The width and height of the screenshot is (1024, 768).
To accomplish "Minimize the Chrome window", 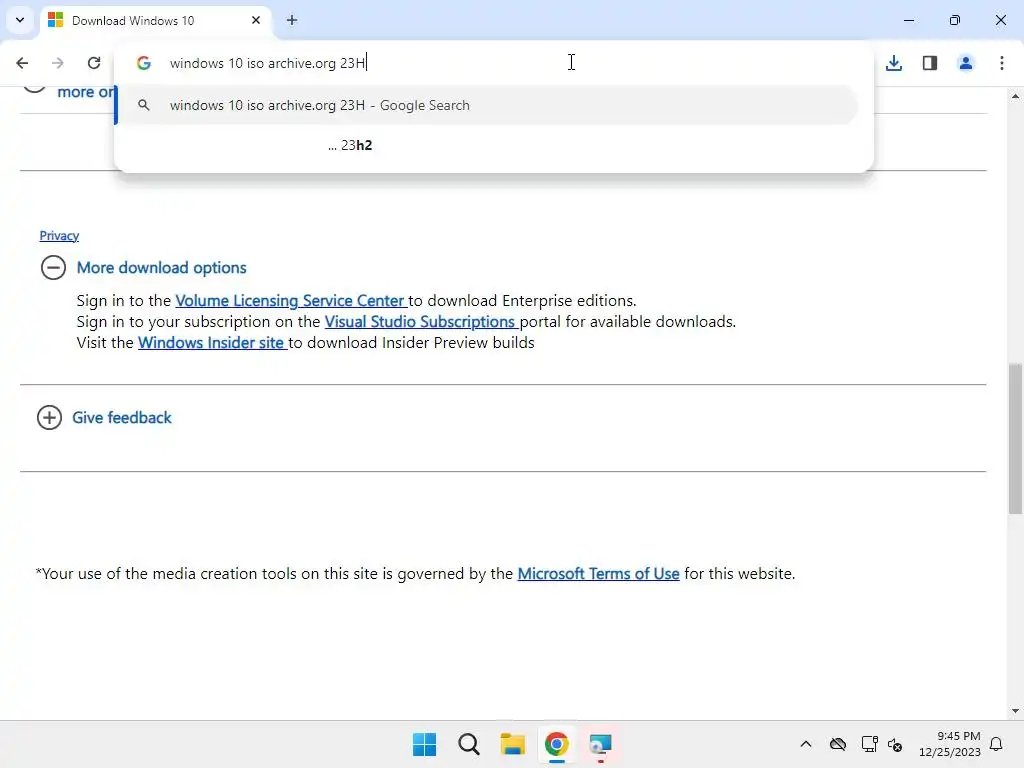I will click(909, 20).
